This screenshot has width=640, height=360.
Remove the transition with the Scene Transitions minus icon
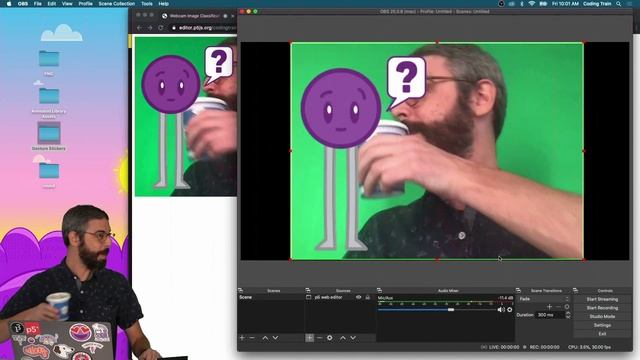558,307
